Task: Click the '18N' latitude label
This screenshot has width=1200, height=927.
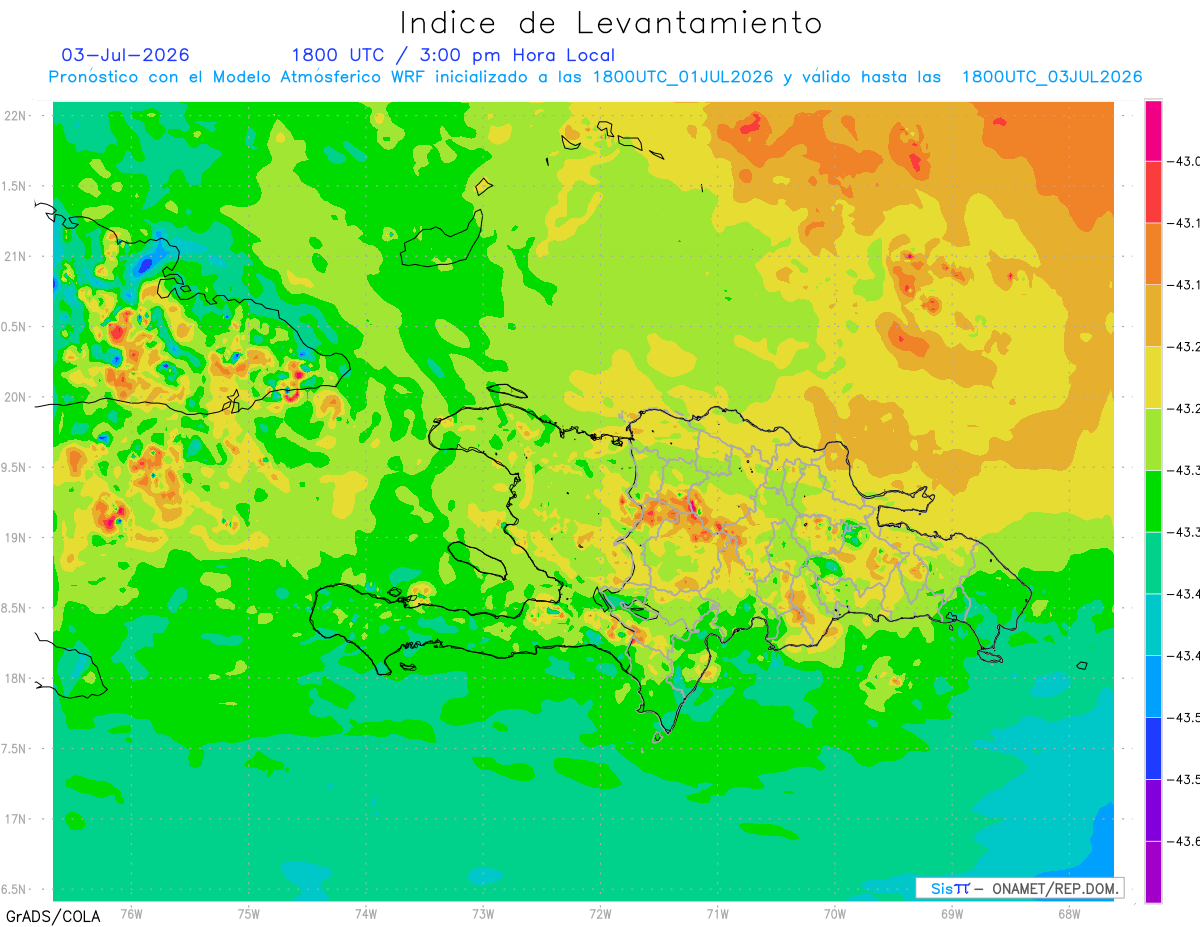Action: point(16,678)
